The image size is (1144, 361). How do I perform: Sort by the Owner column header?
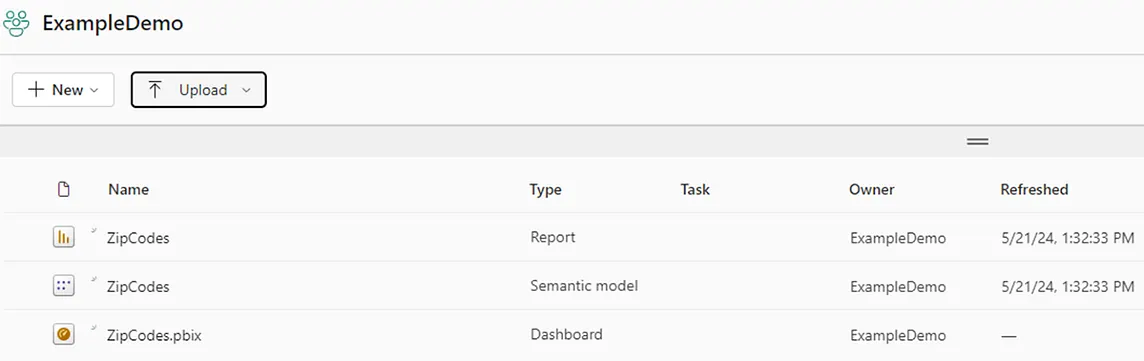[x=872, y=190]
